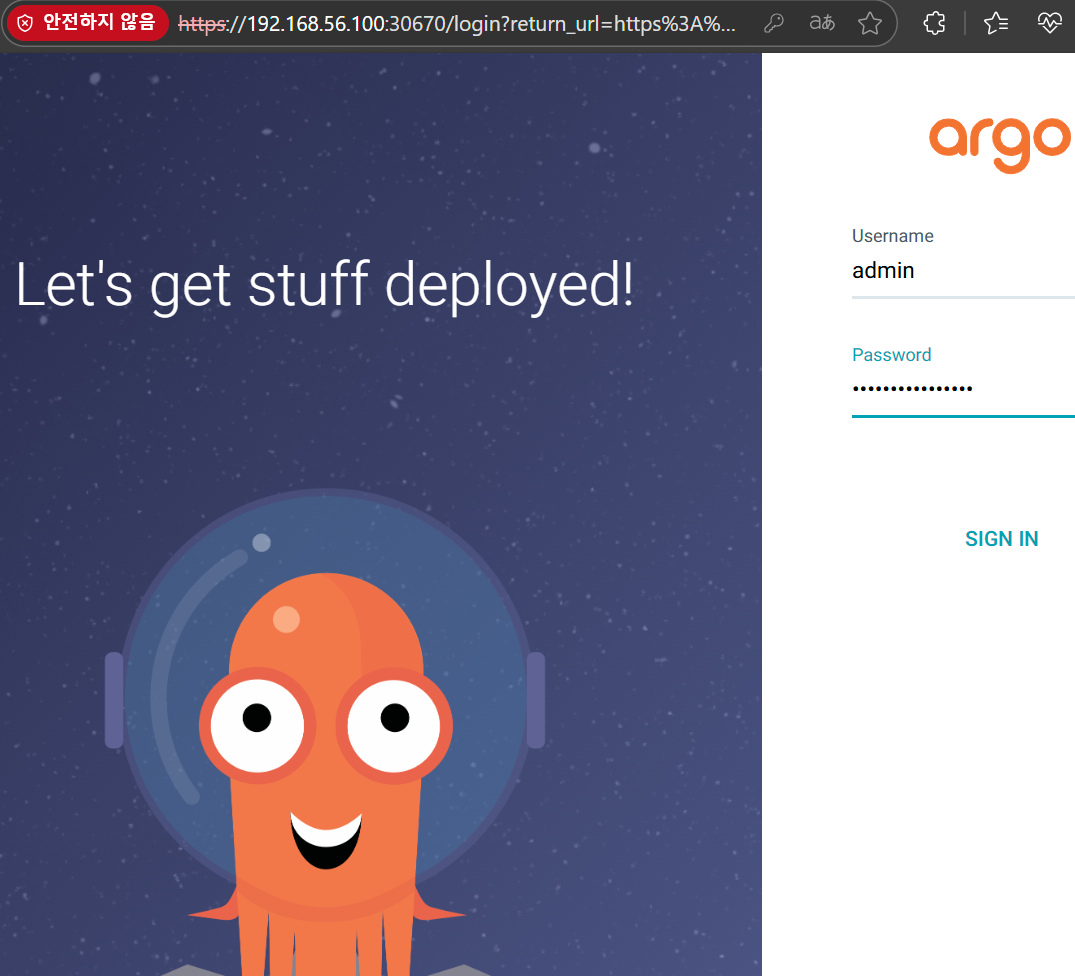Viewport: 1075px width, 976px height.
Task: Click the strikethrough https in the URL
Action: pyautogui.click(x=202, y=24)
